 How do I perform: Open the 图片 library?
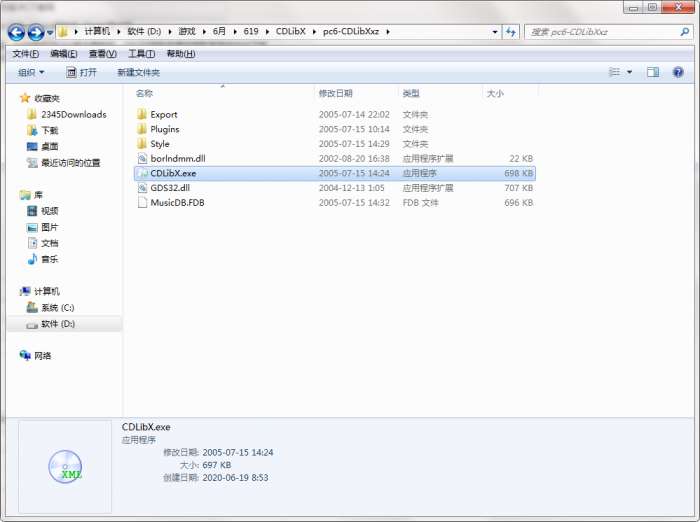[x=50, y=227]
